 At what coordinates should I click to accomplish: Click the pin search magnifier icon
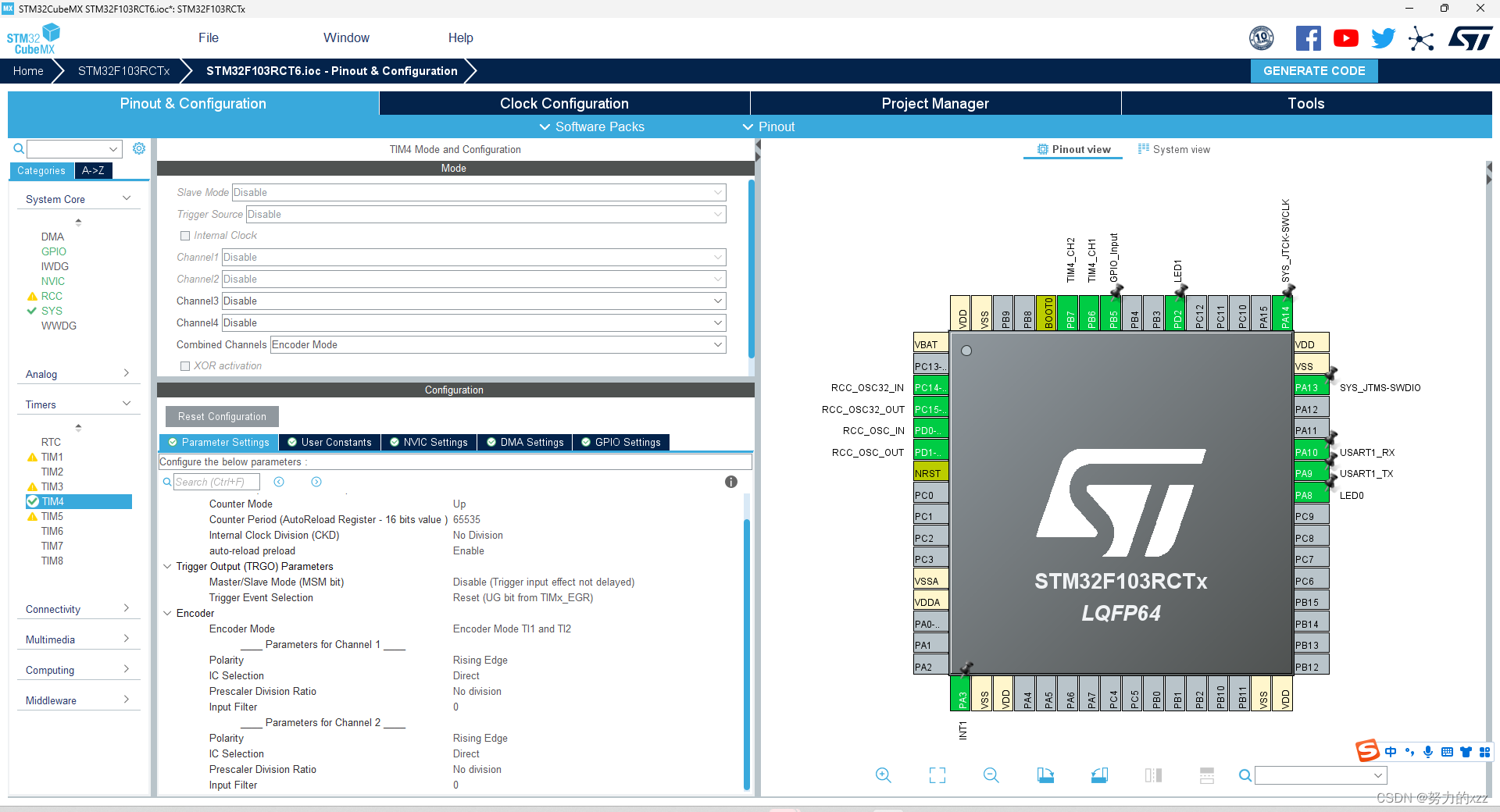1245,775
